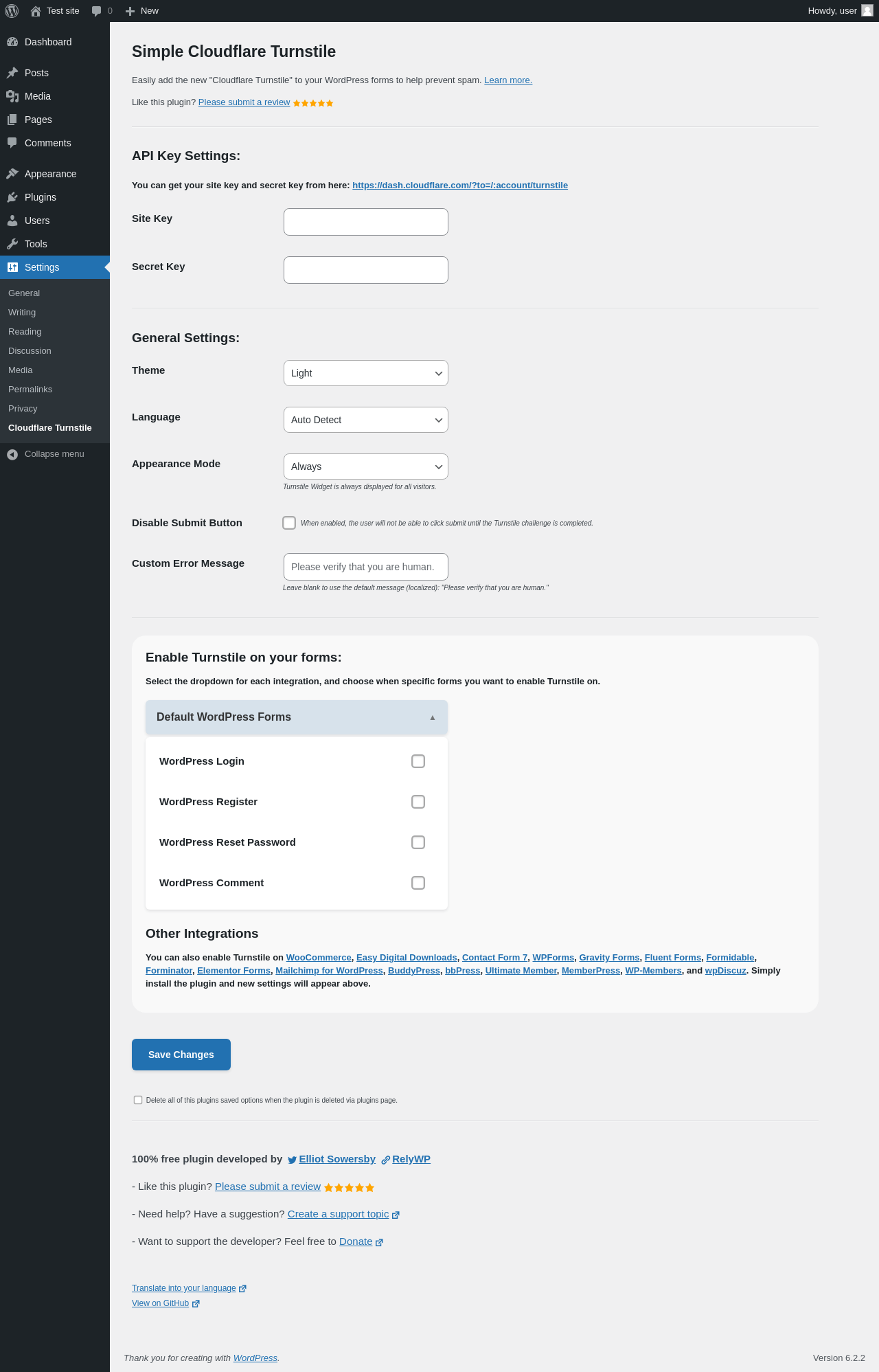Click the WordPress logo icon in admin bar

pyautogui.click(x=12, y=11)
